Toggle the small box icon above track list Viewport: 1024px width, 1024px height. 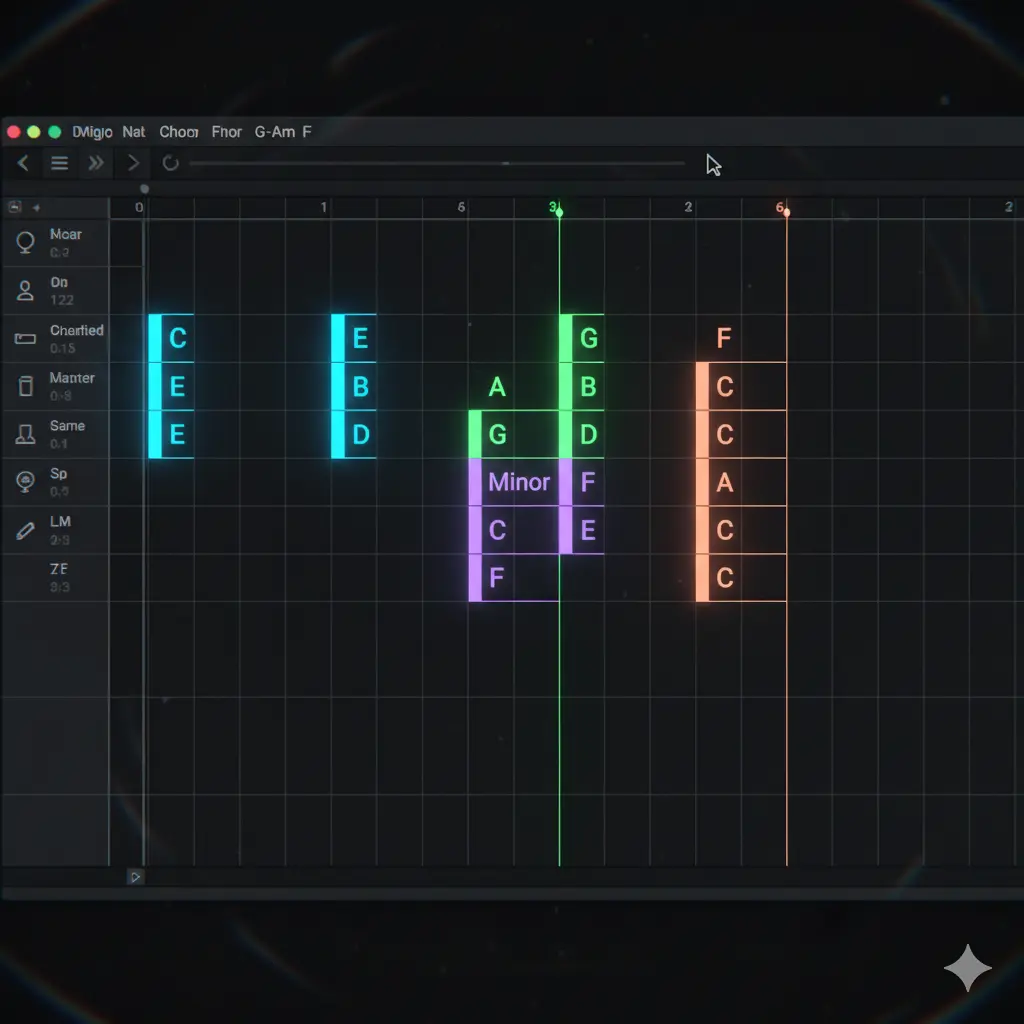(15, 207)
